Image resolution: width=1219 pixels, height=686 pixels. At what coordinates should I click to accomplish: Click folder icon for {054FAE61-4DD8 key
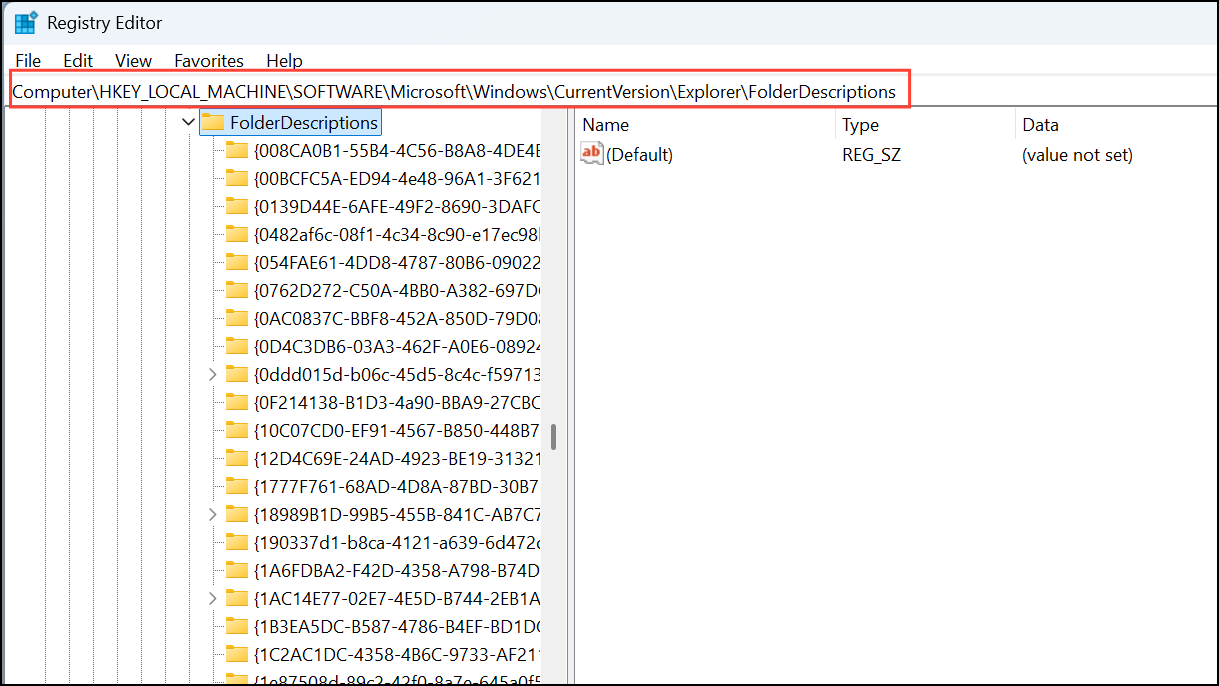pos(237,263)
